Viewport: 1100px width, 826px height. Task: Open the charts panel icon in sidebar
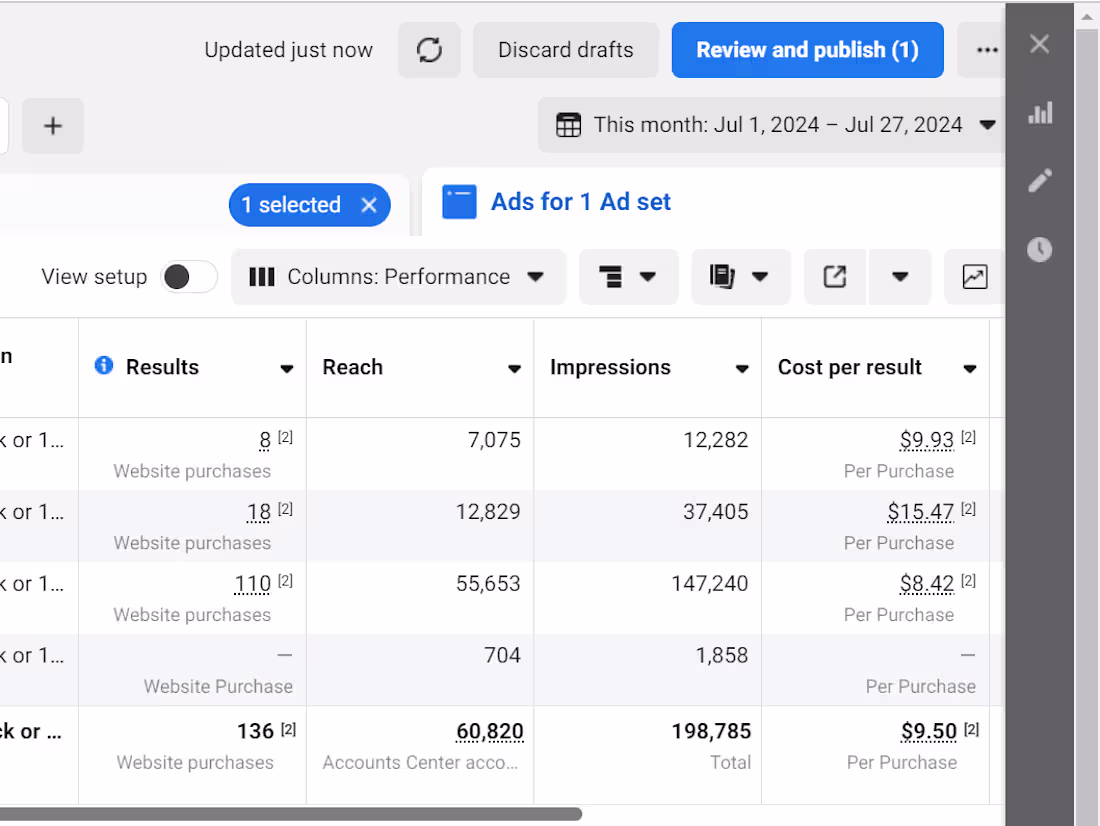click(1040, 113)
